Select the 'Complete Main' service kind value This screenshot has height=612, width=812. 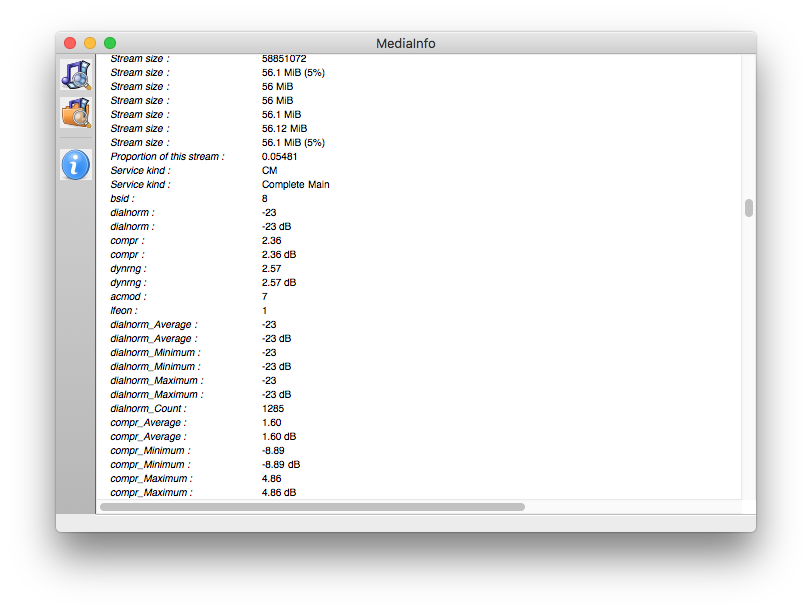[295, 184]
